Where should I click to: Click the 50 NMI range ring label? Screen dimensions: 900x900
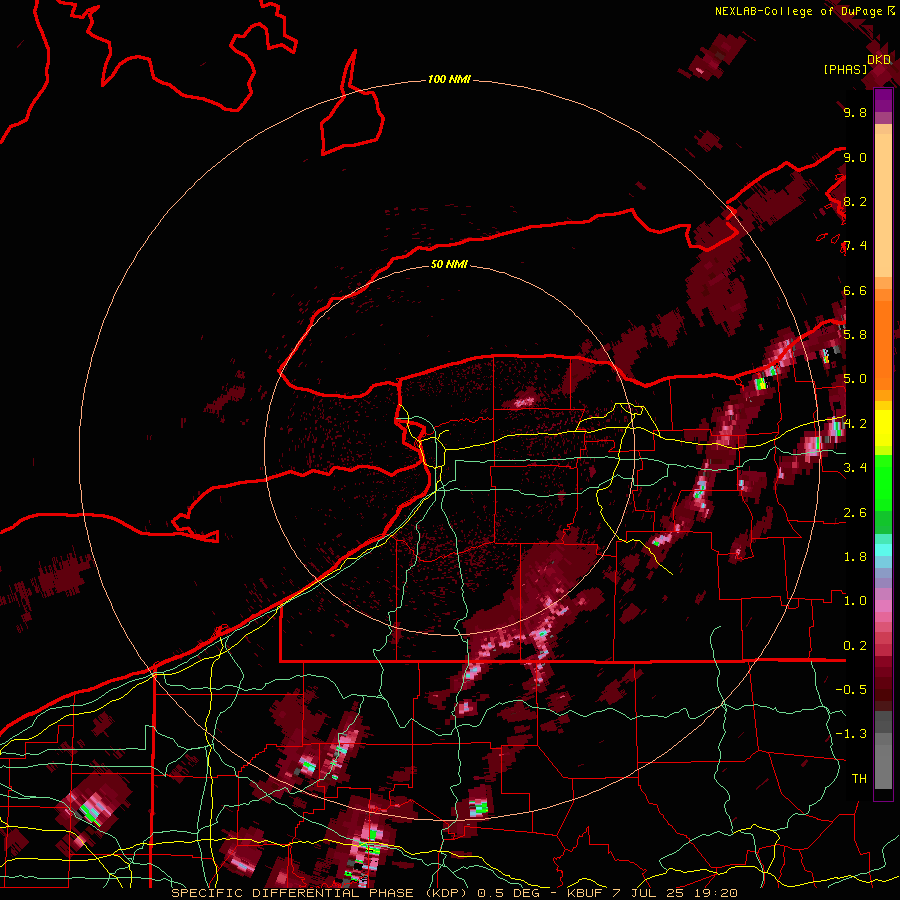coord(449,264)
